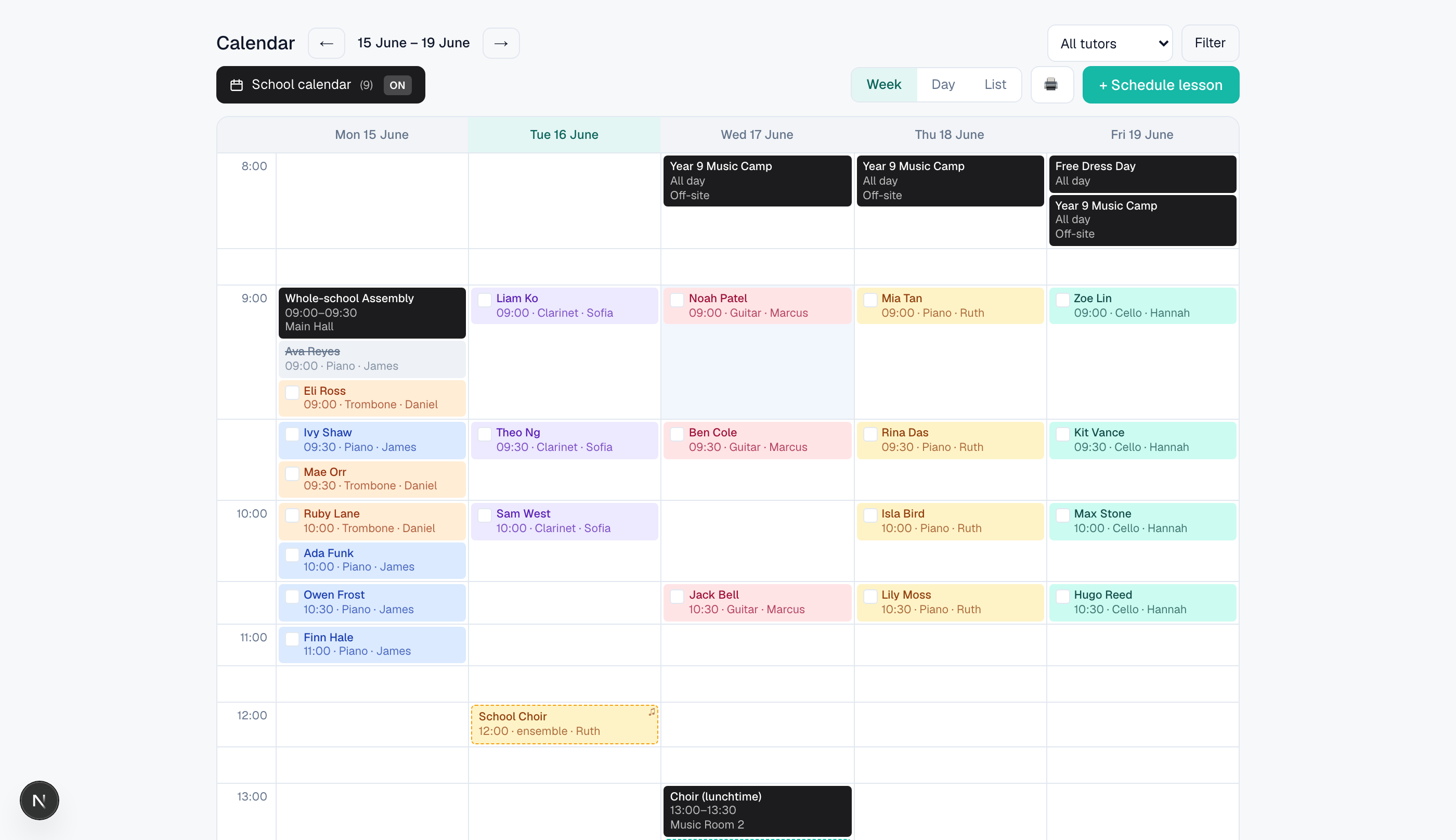Viewport: 1456px width, 840px height.
Task: Click the Calendar page heading
Action: (x=255, y=43)
